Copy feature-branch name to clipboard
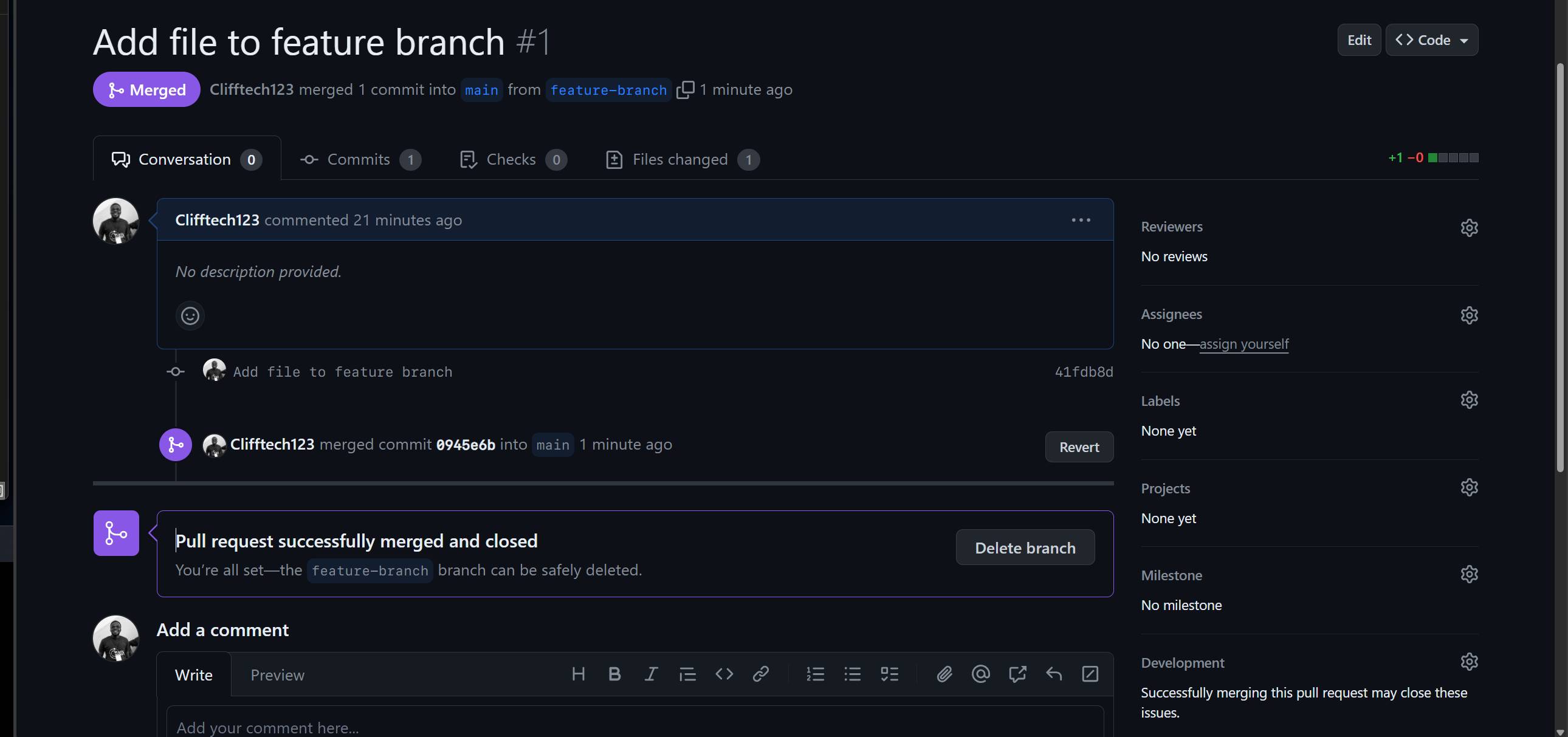1568x737 pixels. 685,89
